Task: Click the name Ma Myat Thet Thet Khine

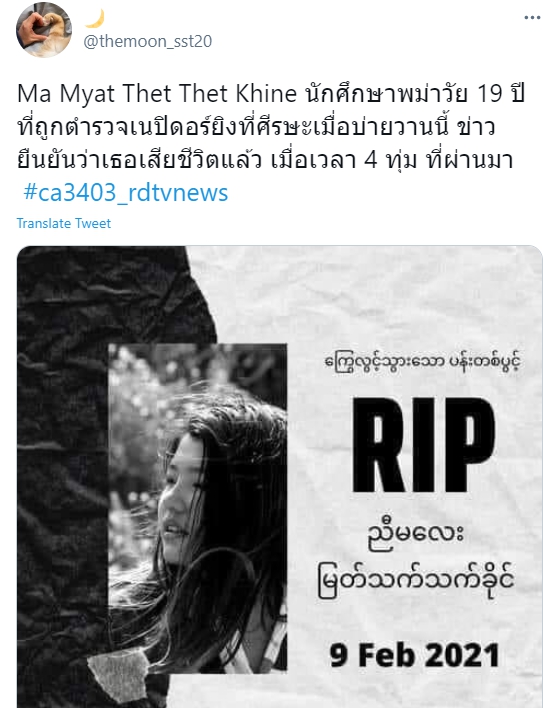Action: (157, 93)
